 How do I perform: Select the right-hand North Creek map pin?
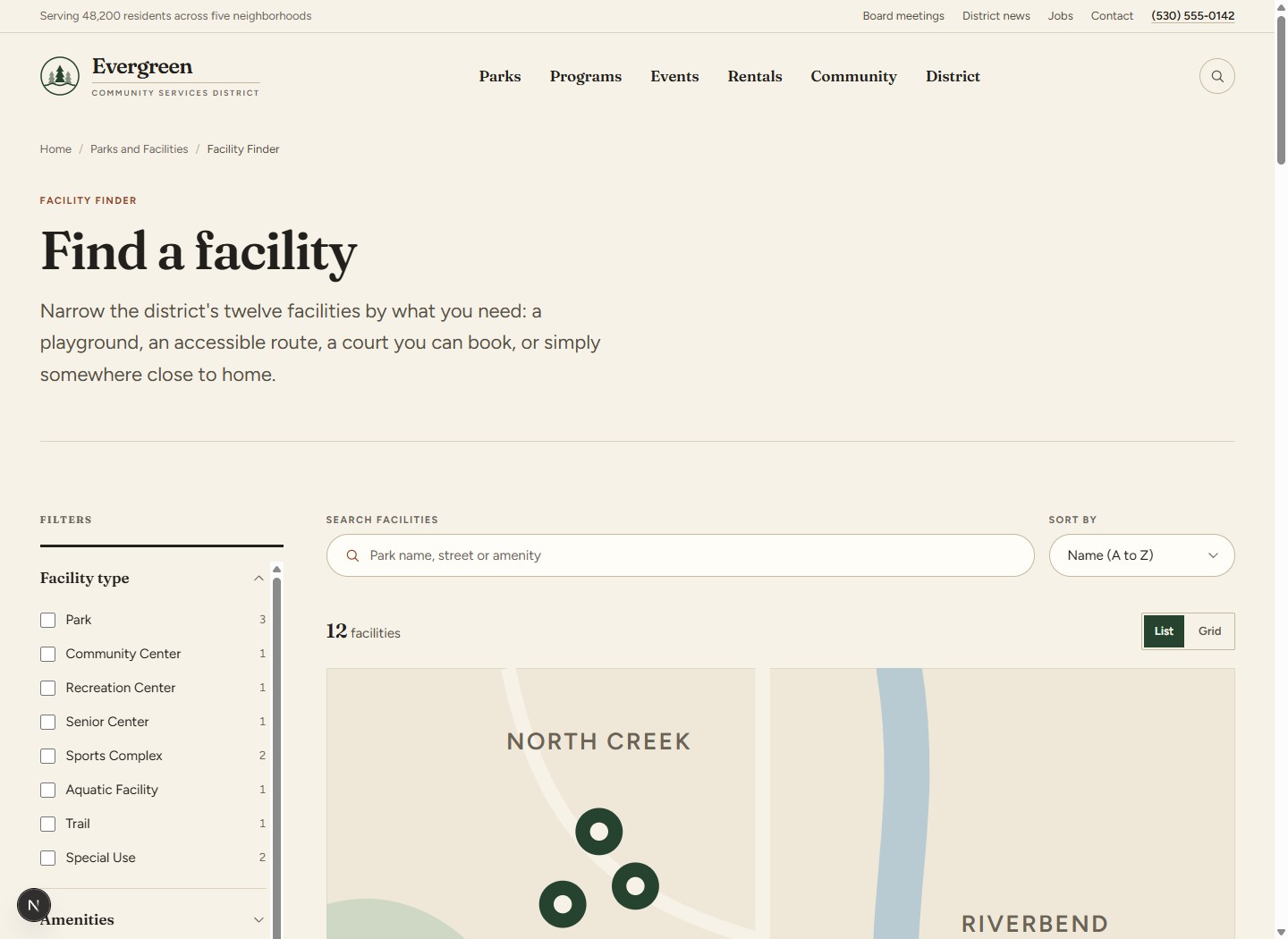635,885
